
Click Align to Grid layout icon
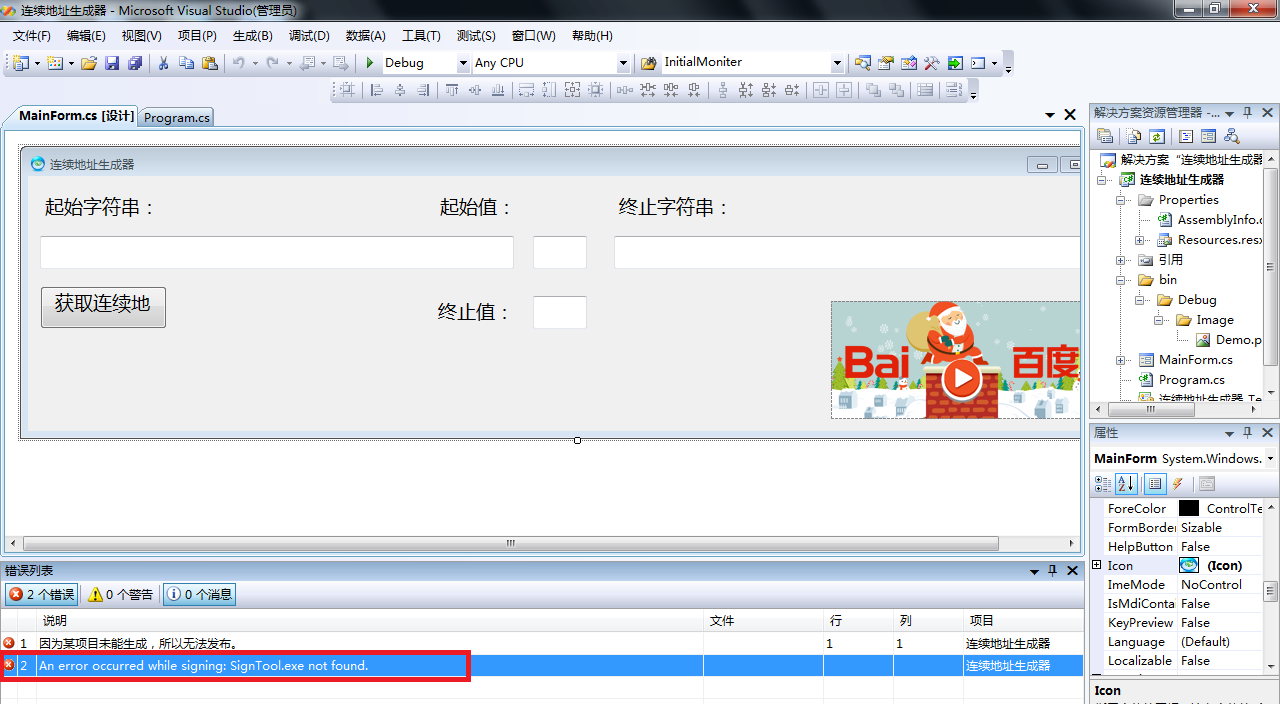(347, 90)
